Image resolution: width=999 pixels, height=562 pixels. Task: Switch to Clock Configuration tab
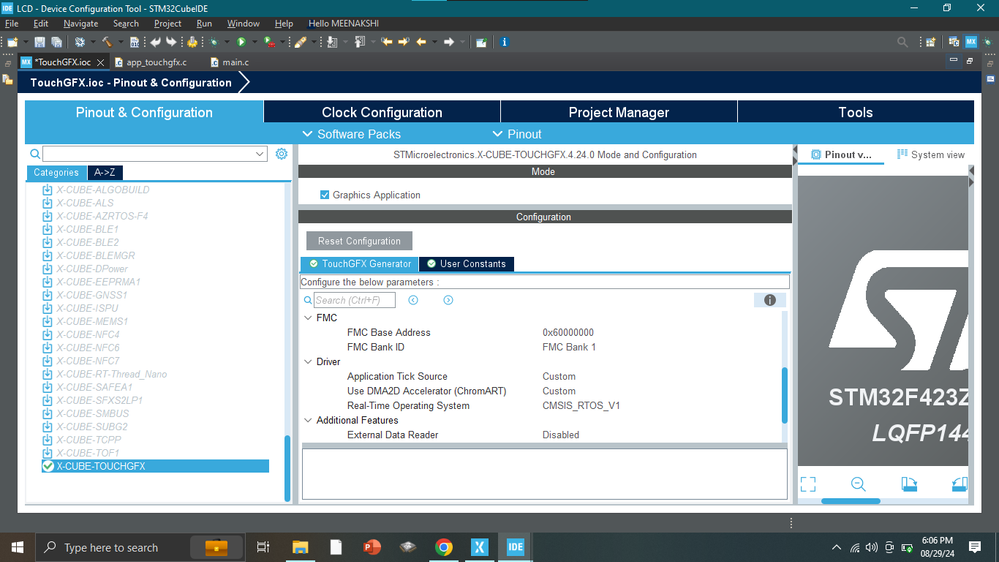(x=382, y=112)
